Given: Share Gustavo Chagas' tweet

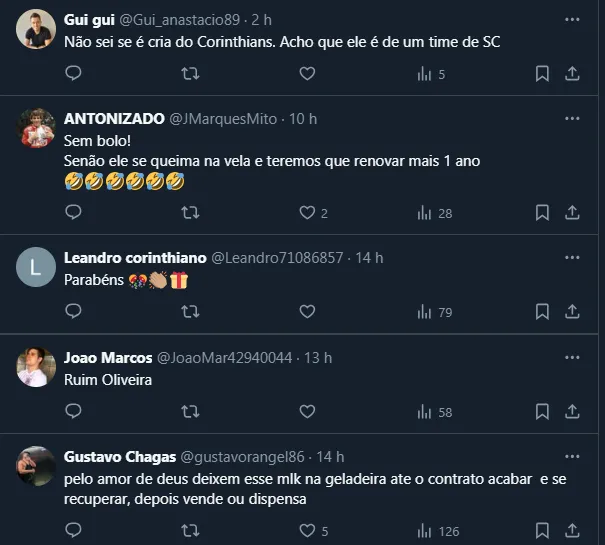Looking at the screenshot, I should tap(573, 530).
